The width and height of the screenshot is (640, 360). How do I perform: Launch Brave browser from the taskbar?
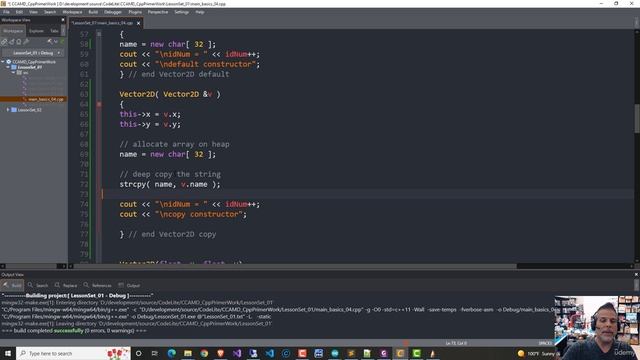pyautogui.click(x=220, y=353)
